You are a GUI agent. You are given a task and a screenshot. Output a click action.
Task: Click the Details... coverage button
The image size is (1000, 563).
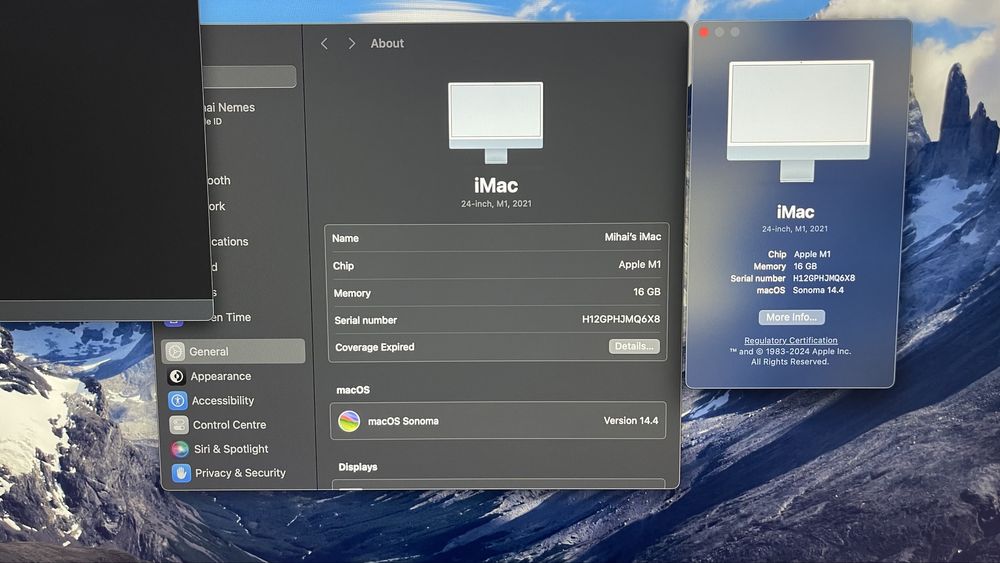point(634,346)
